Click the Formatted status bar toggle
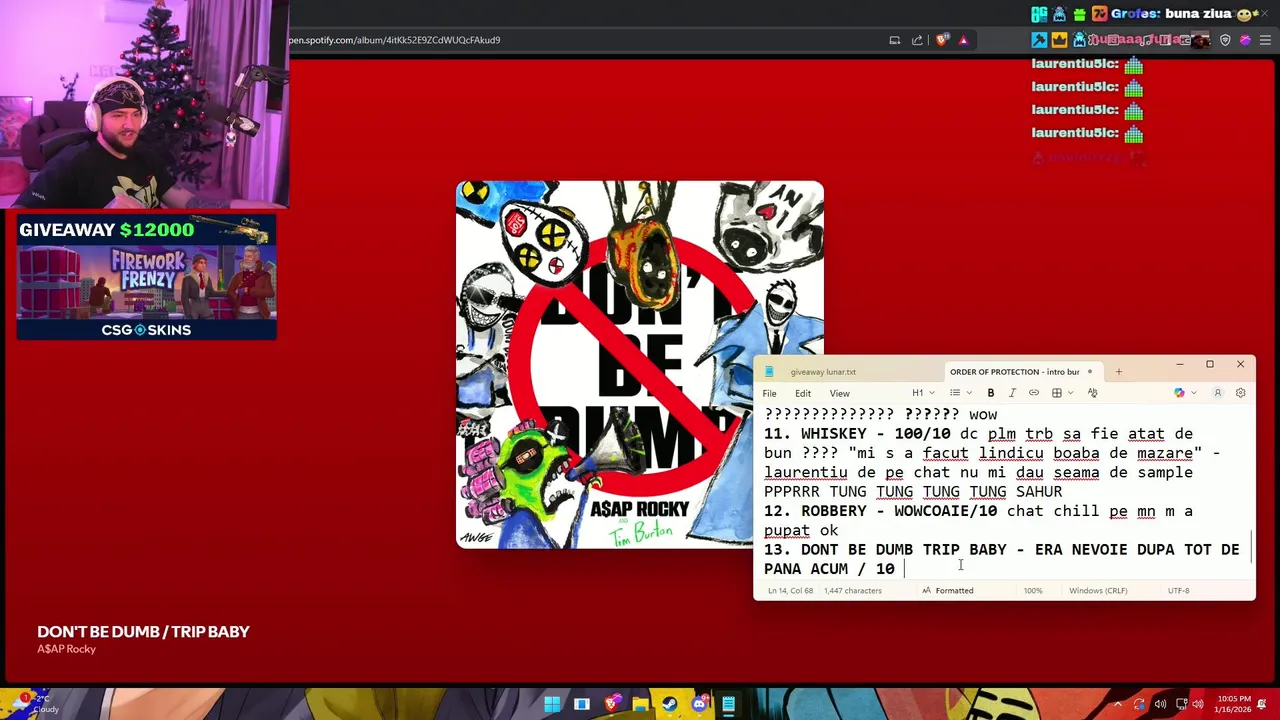Image resolution: width=1280 pixels, height=720 pixels. [948, 591]
